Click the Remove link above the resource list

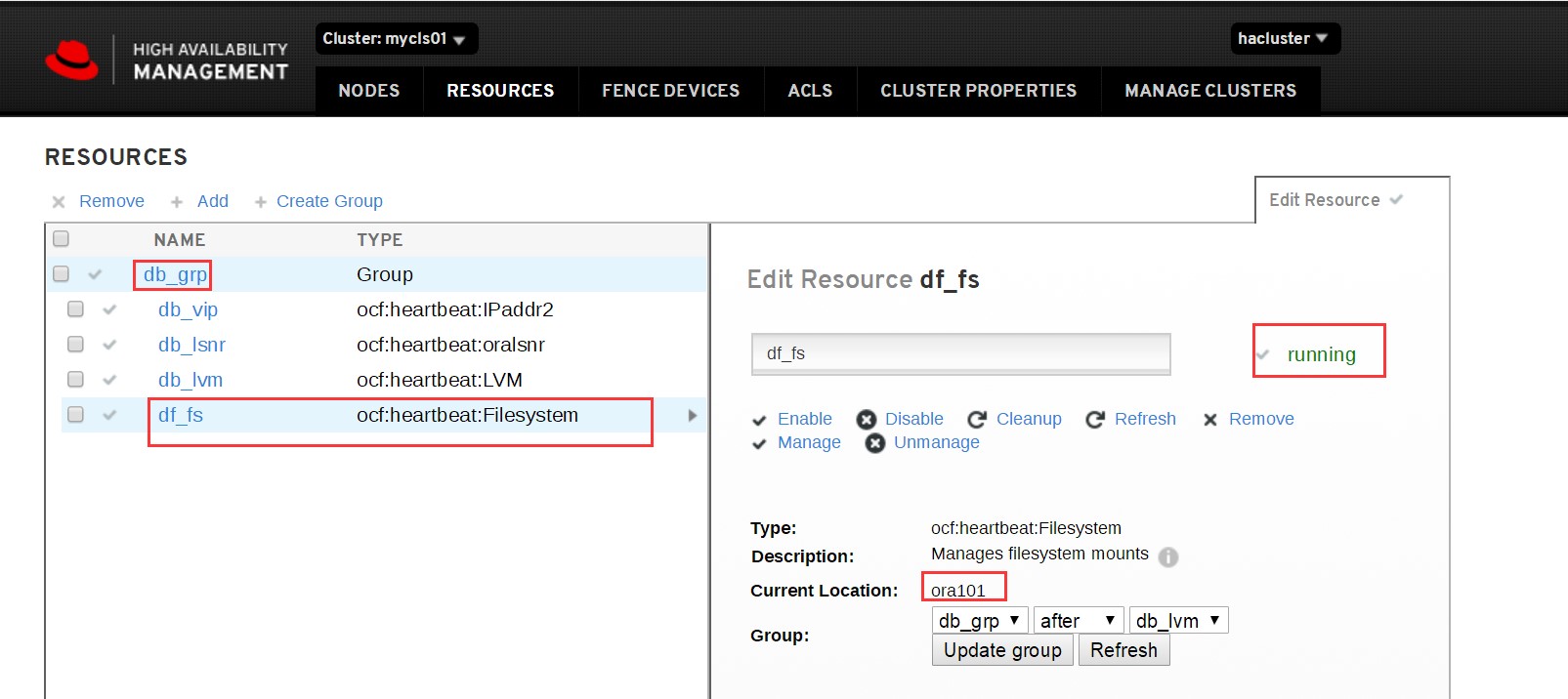tap(111, 201)
